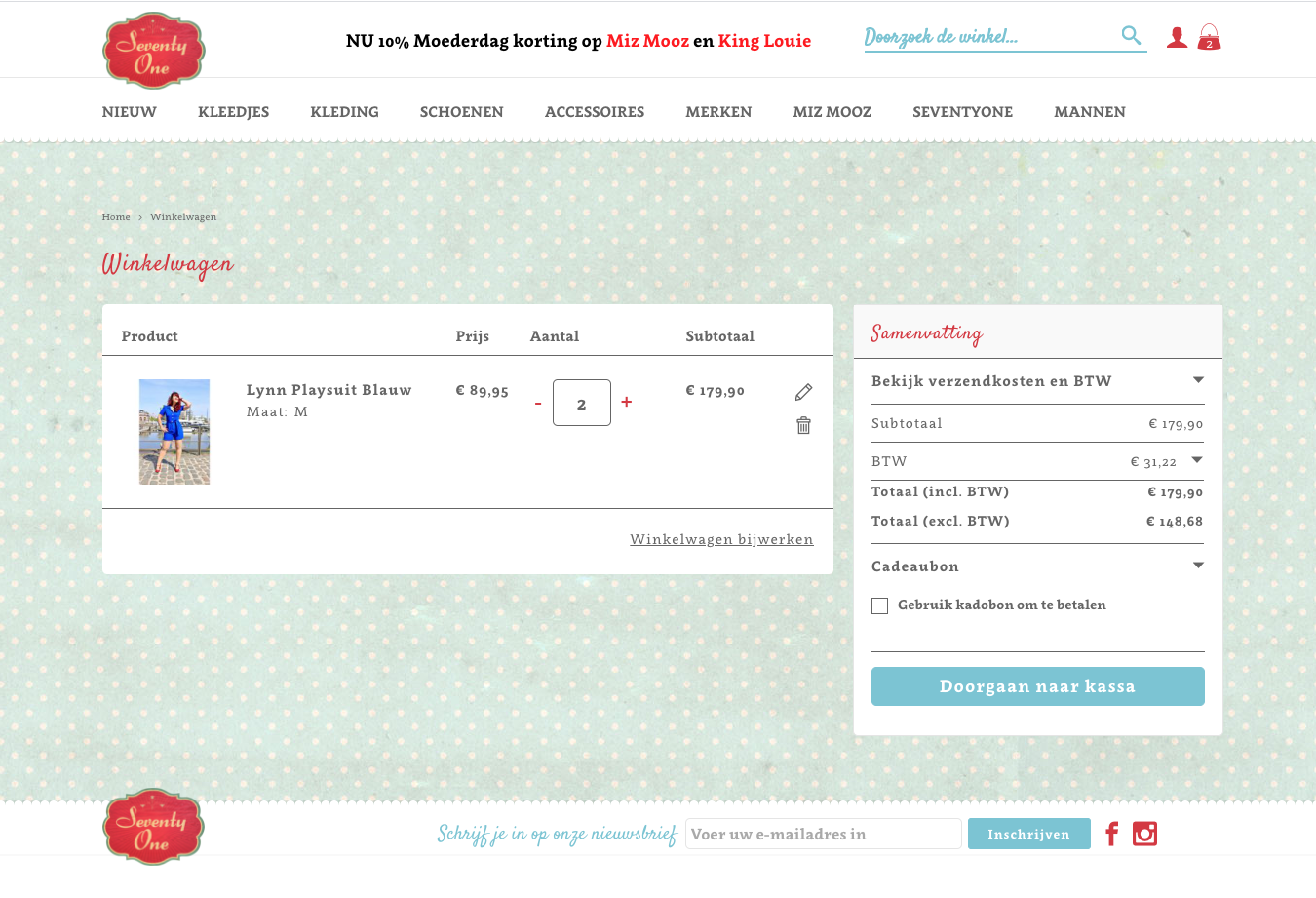The image size is (1316, 898).
Task: Delete the item using trash icon
Action: (803, 425)
